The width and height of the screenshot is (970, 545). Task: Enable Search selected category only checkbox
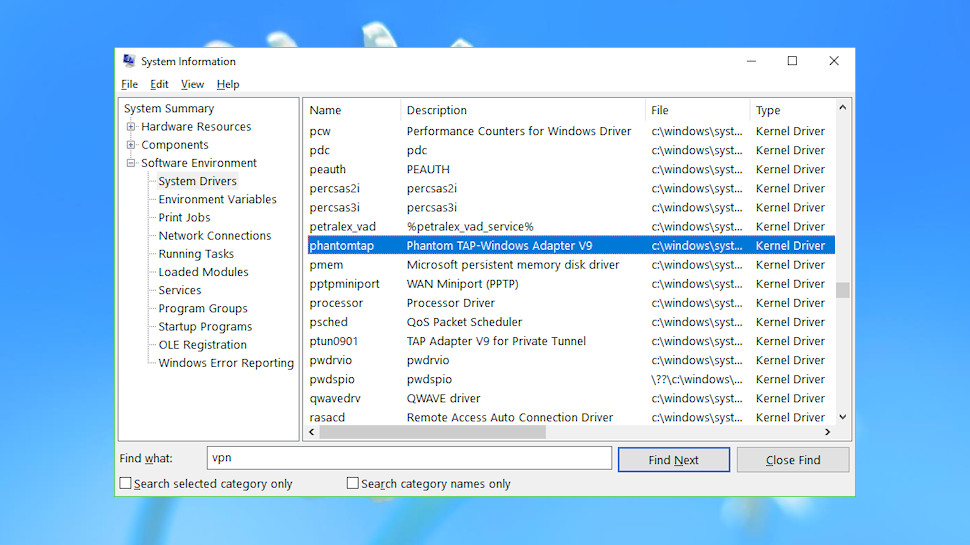126,483
